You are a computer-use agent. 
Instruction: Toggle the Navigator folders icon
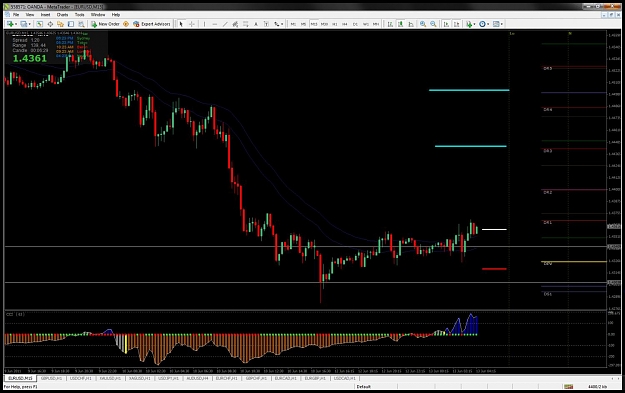coord(60,24)
